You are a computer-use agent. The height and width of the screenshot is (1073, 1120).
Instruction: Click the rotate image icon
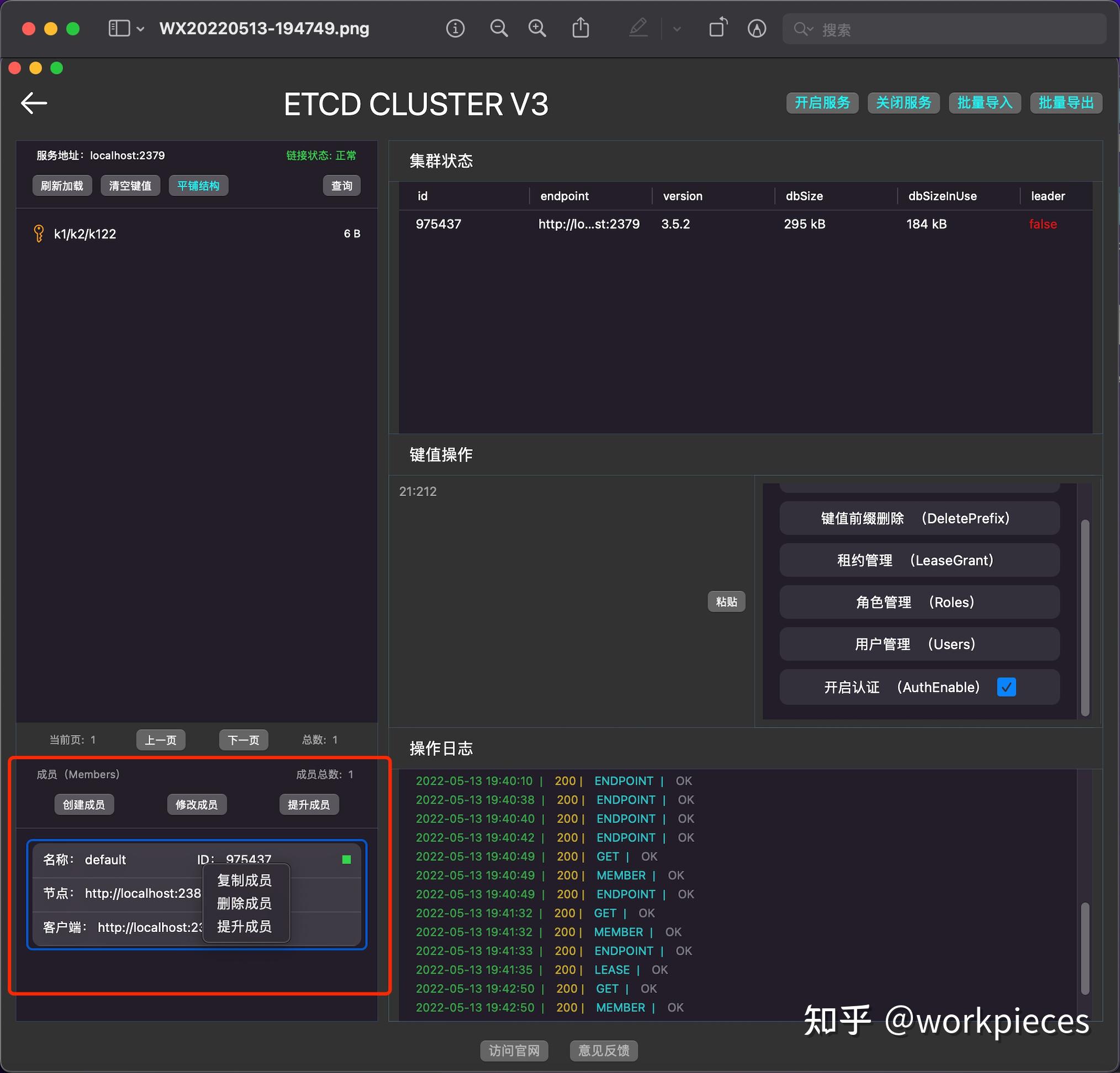[718, 28]
